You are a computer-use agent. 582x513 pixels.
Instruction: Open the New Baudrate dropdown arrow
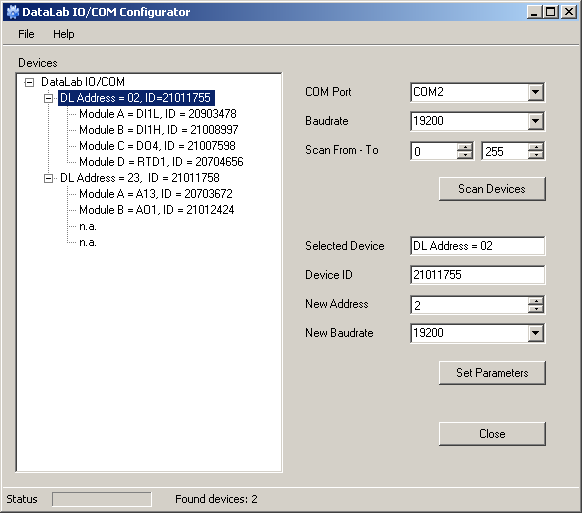point(535,333)
